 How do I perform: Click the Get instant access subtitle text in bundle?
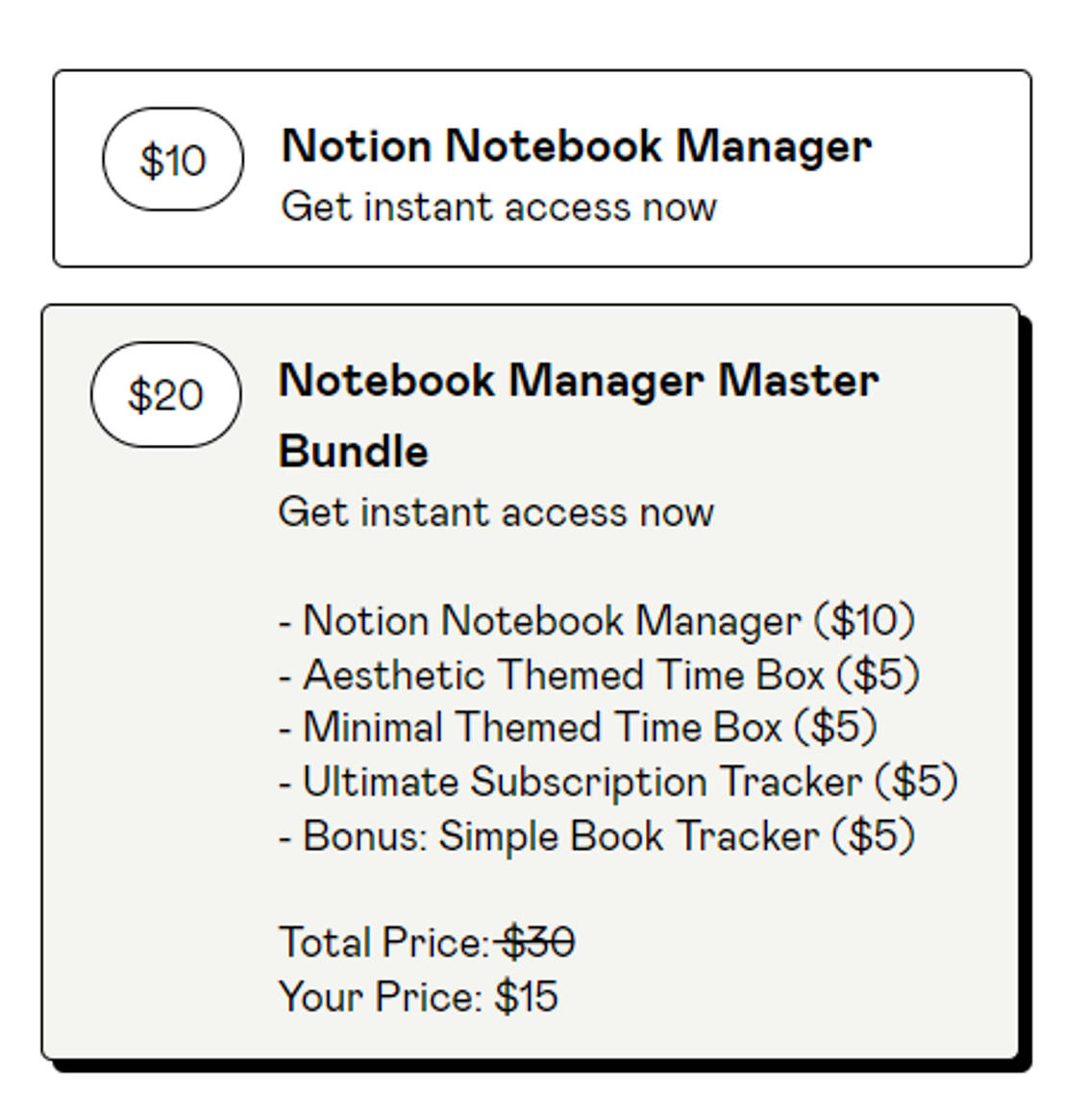click(499, 511)
